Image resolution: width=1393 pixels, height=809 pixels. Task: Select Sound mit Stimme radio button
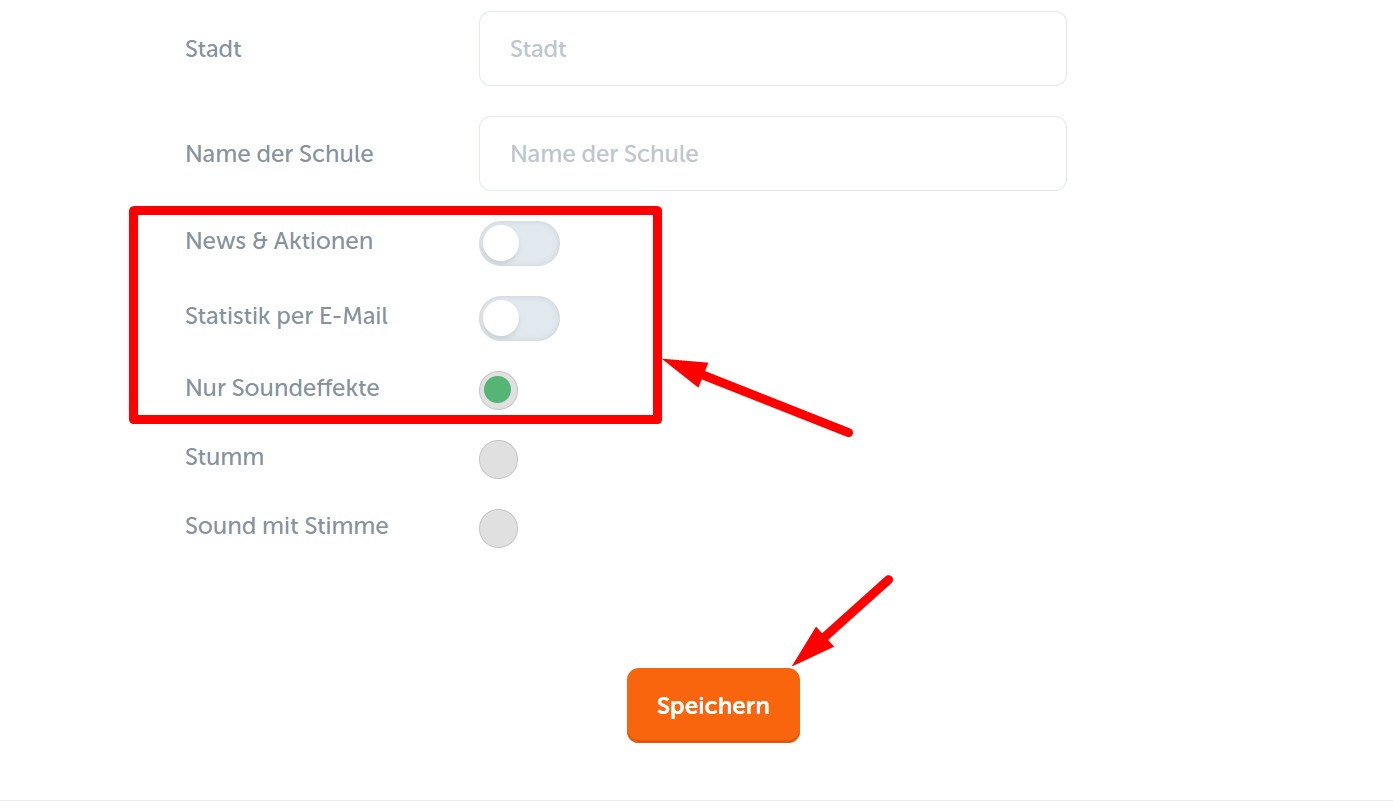[498, 529]
